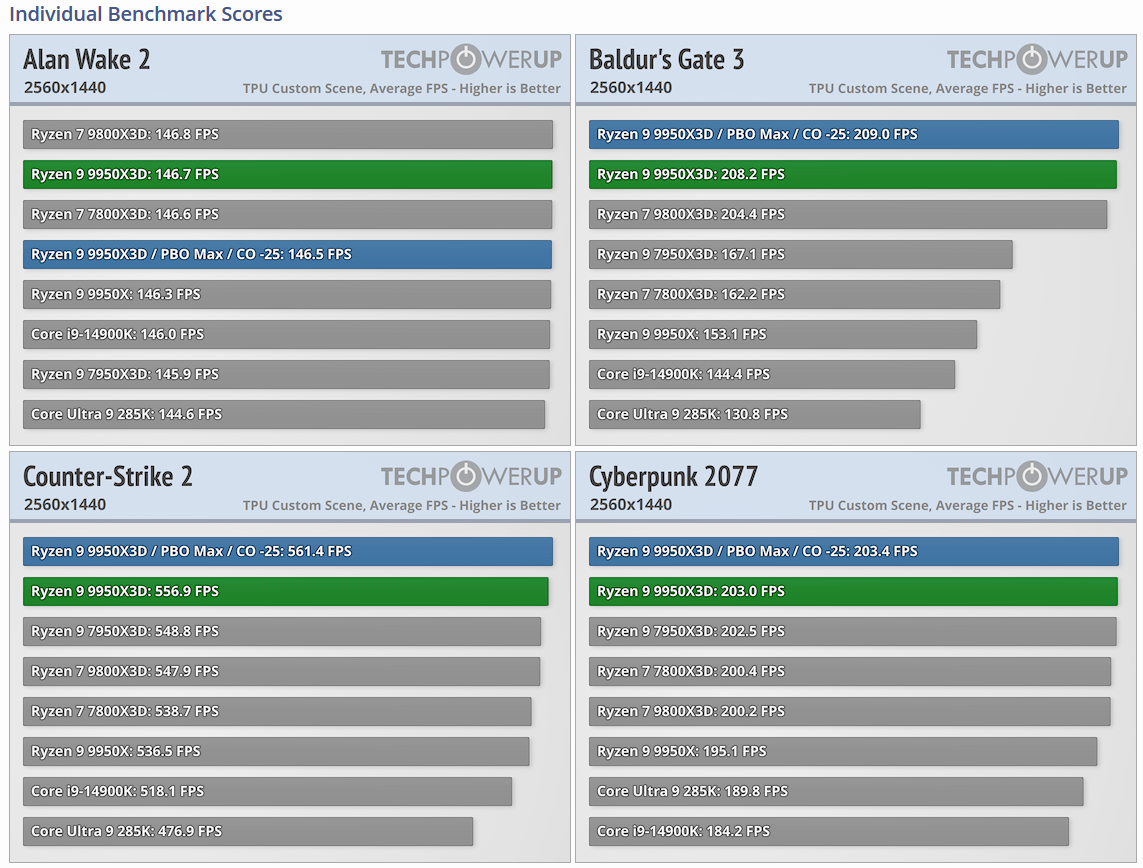Click Cyberpunk 2077 bar "Ryzen 9 9950X: 195.1 FPS"
This screenshot has width=1143, height=868.
point(843,751)
